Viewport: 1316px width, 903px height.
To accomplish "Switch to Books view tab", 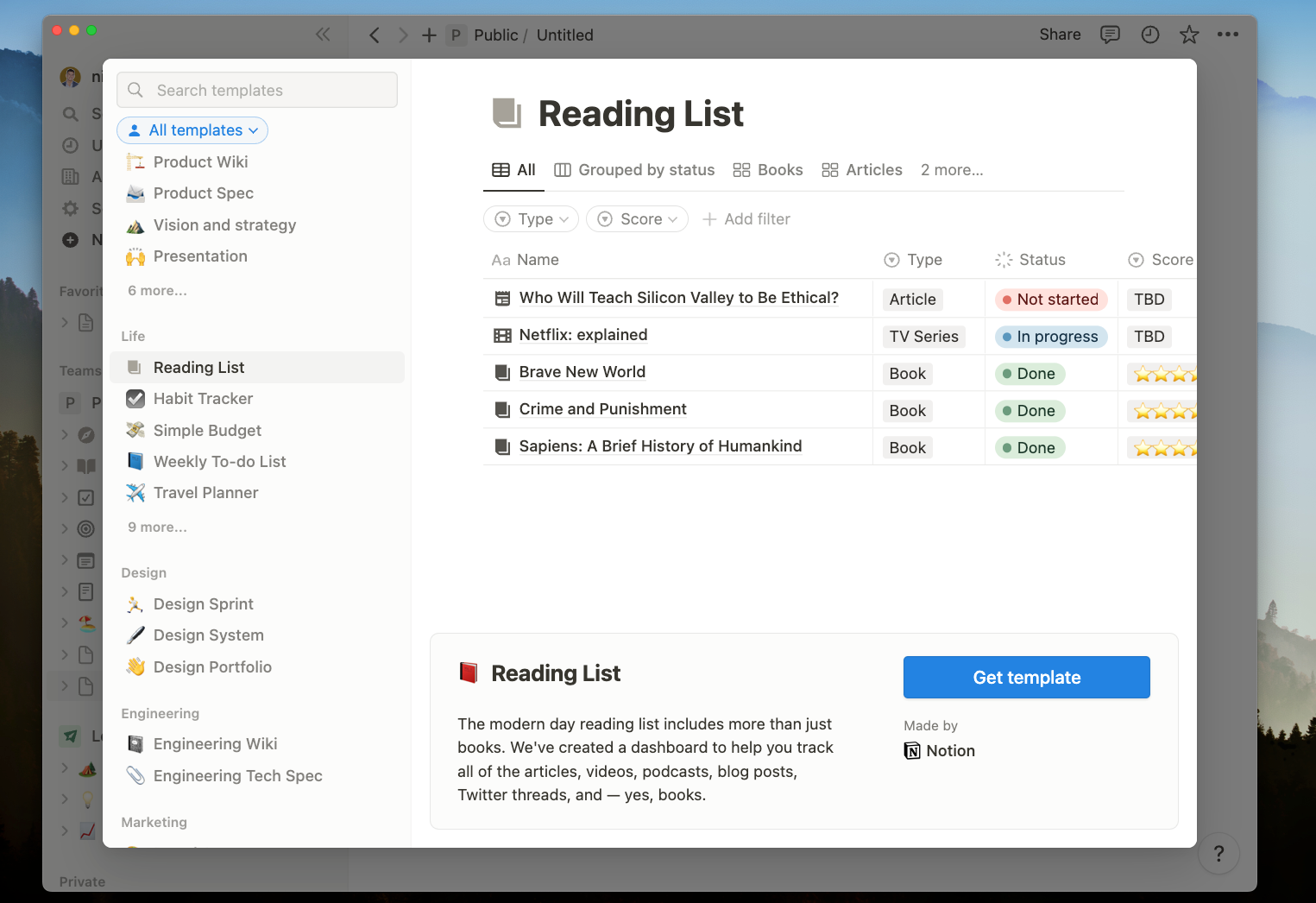I will 768,170.
